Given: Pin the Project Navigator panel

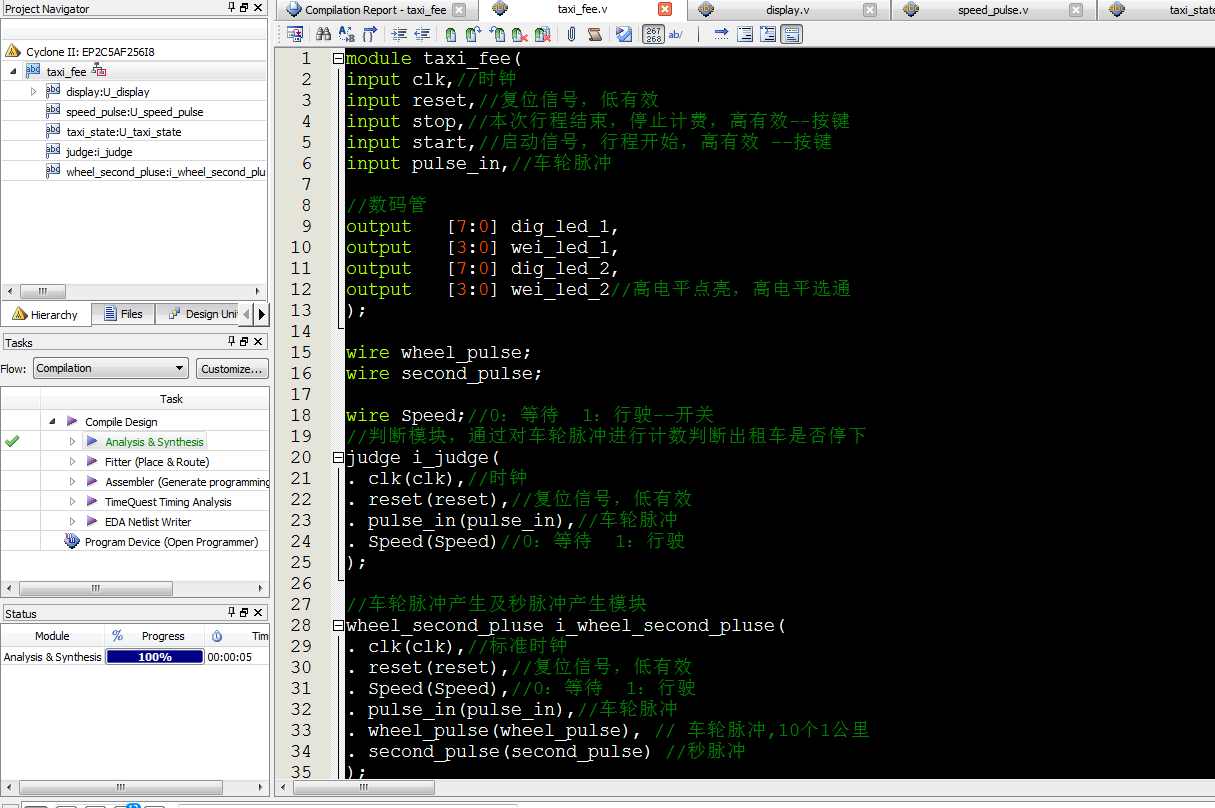Looking at the screenshot, I should click(233, 8).
